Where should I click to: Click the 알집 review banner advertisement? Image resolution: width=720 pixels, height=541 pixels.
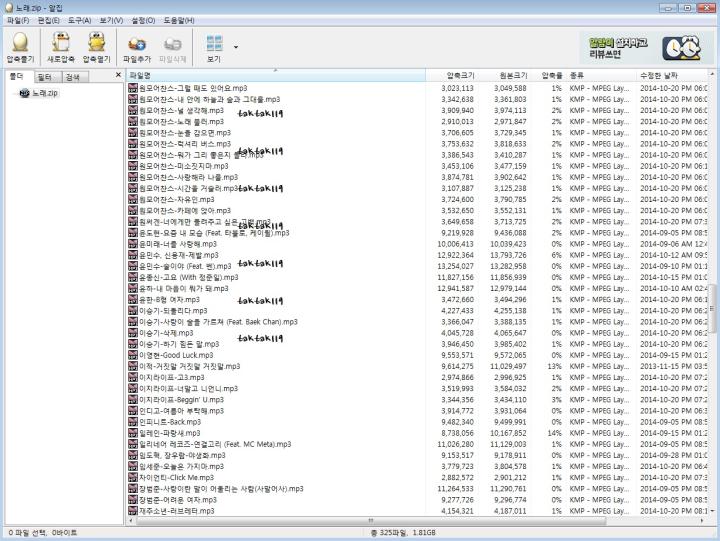coord(642,47)
